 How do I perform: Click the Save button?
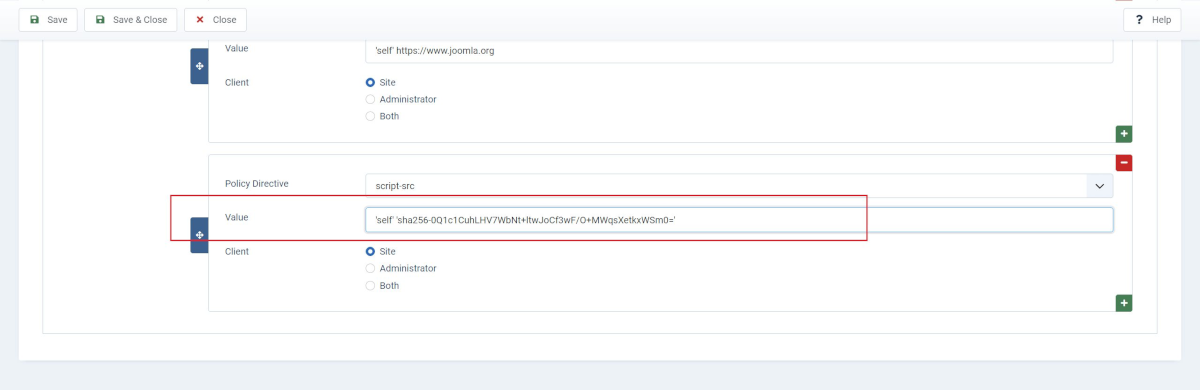click(x=48, y=20)
